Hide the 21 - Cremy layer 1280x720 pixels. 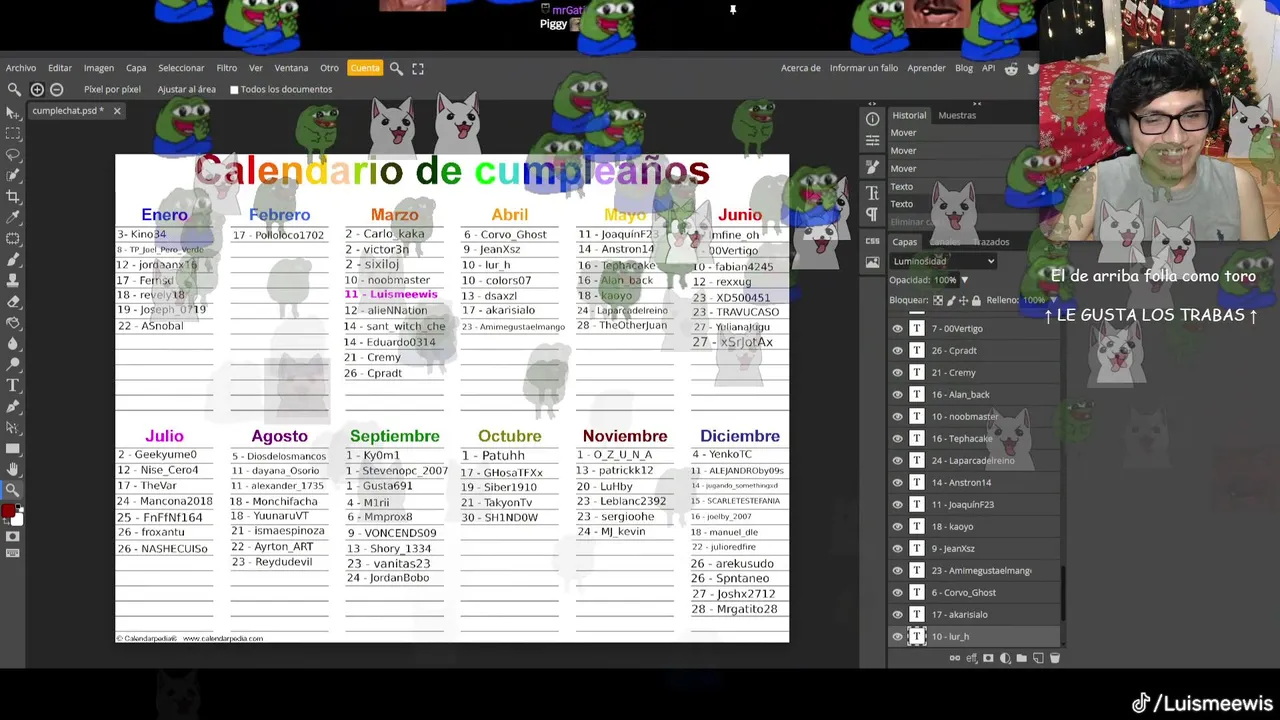click(x=897, y=372)
